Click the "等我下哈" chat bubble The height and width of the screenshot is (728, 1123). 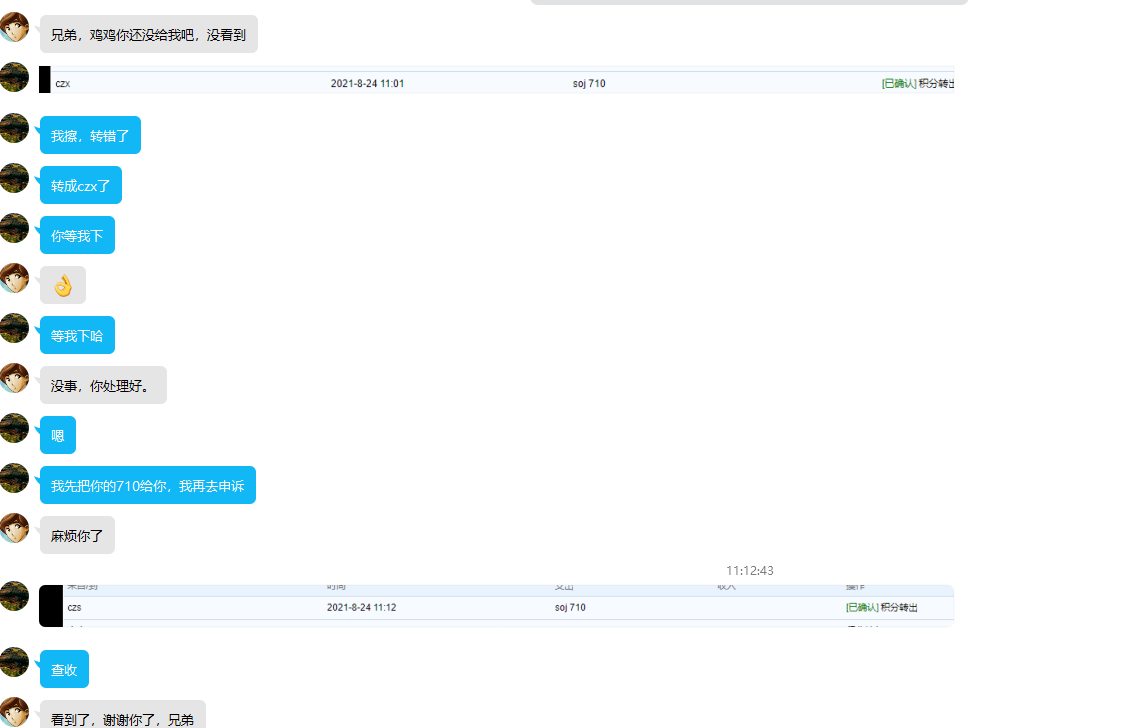tap(77, 335)
